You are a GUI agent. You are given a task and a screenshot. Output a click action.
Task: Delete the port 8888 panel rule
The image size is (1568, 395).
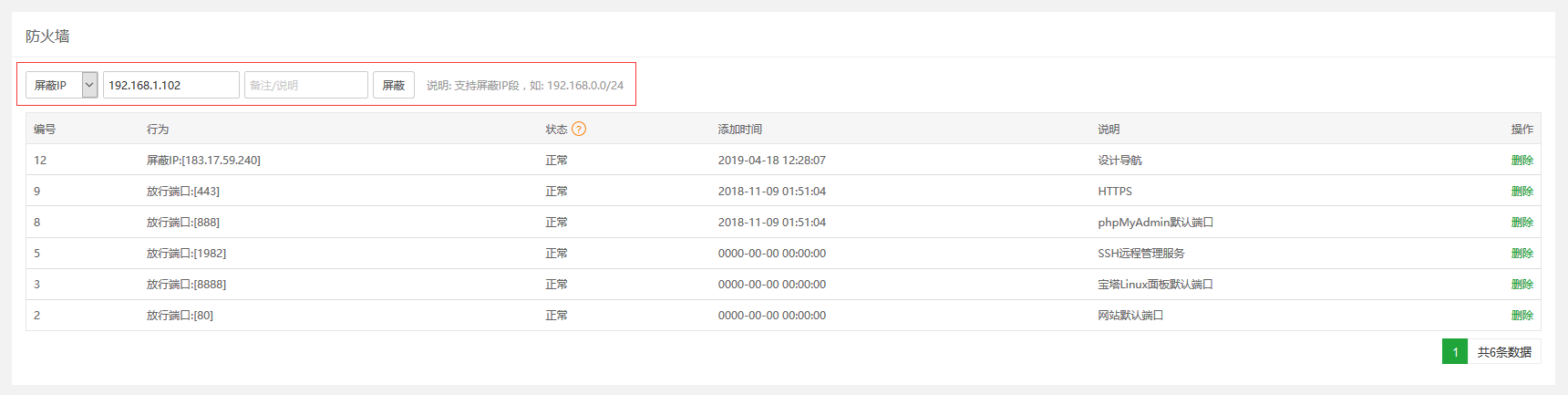pyautogui.click(x=1522, y=285)
